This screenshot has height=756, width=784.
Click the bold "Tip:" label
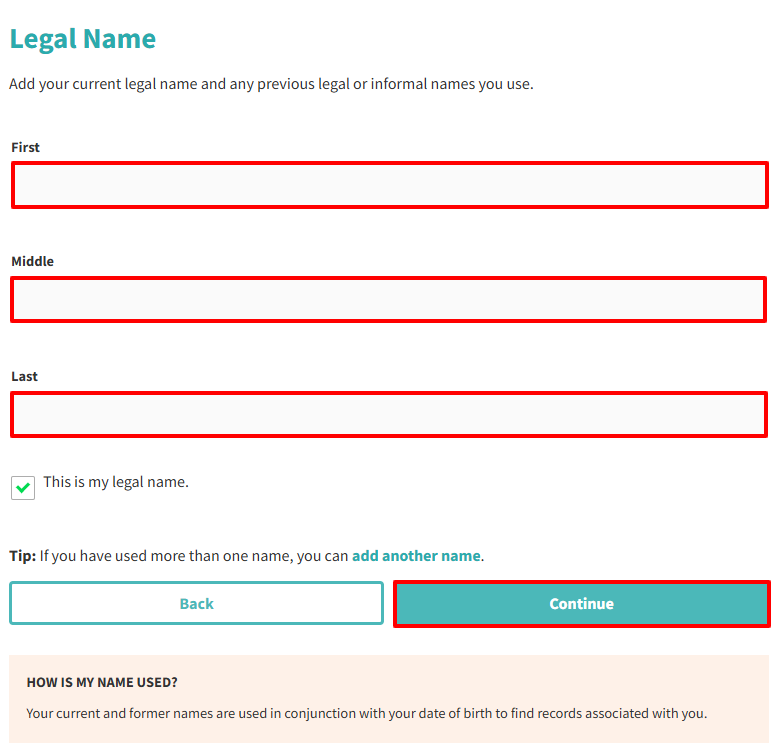(23, 556)
